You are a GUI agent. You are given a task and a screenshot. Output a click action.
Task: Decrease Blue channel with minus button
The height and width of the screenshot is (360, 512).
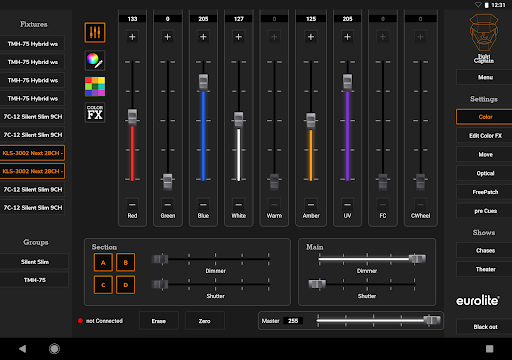(x=203, y=204)
